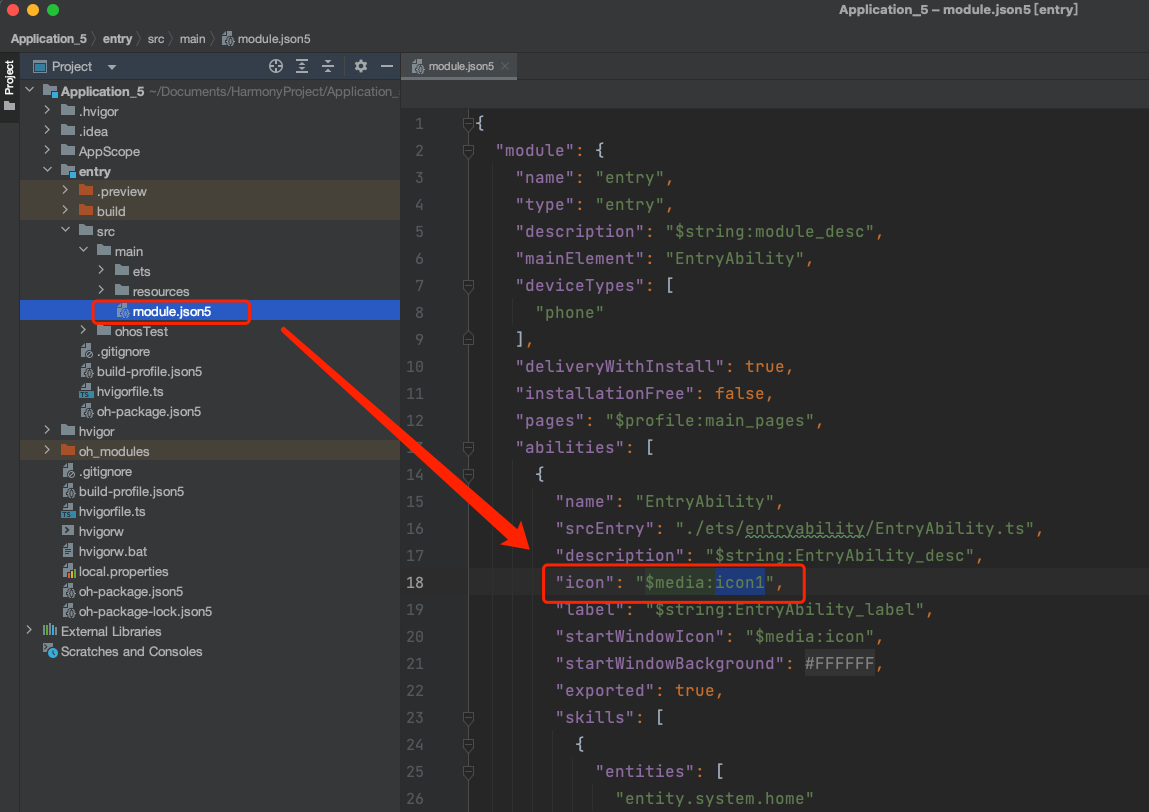This screenshot has height=812, width=1149.
Task: Fold the root brace on line 1
Action: coord(468,124)
